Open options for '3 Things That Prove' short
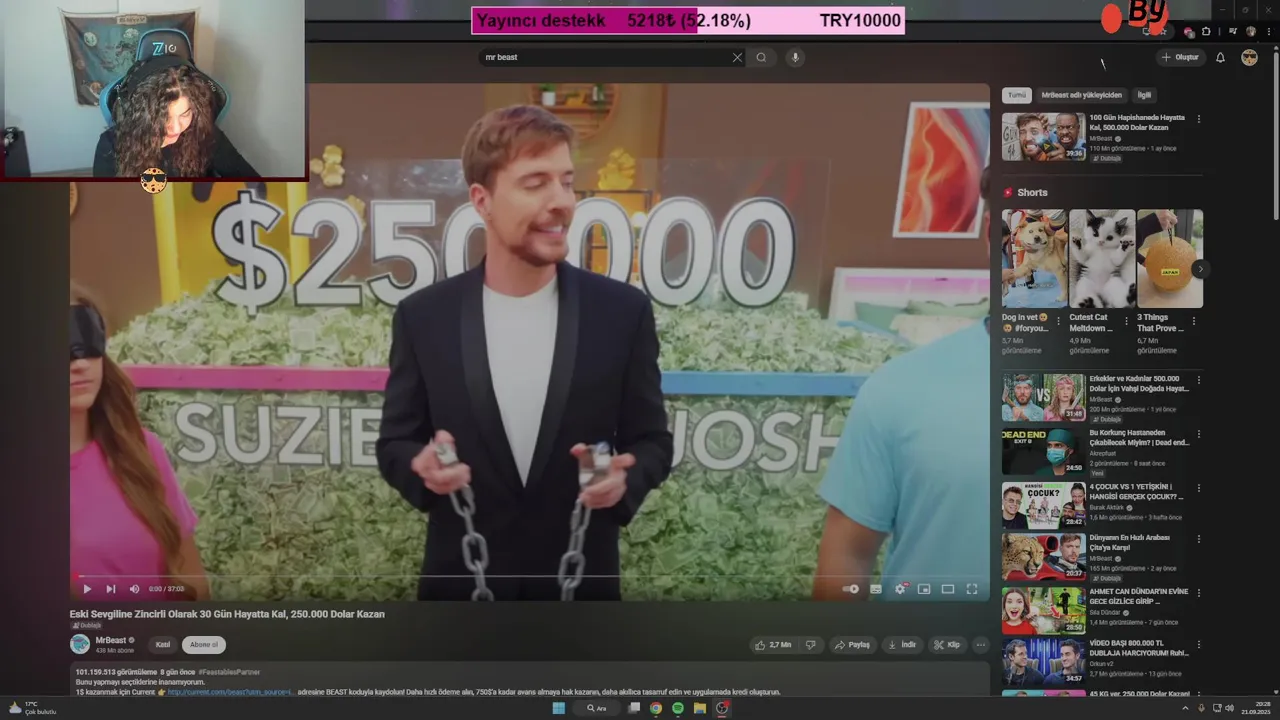This screenshot has height=720, width=1280. click(x=1193, y=322)
